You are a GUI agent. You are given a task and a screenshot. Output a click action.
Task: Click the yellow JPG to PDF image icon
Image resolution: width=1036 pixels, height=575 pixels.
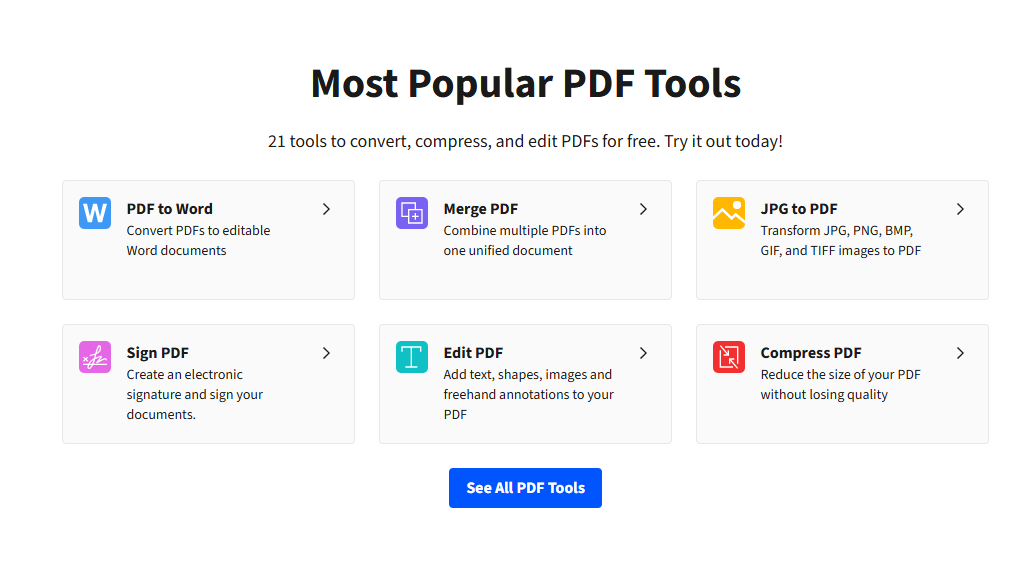point(729,213)
